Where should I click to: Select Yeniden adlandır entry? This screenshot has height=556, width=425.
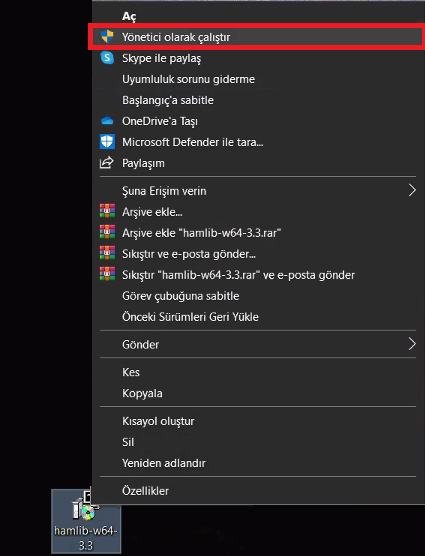click(163, 463)
